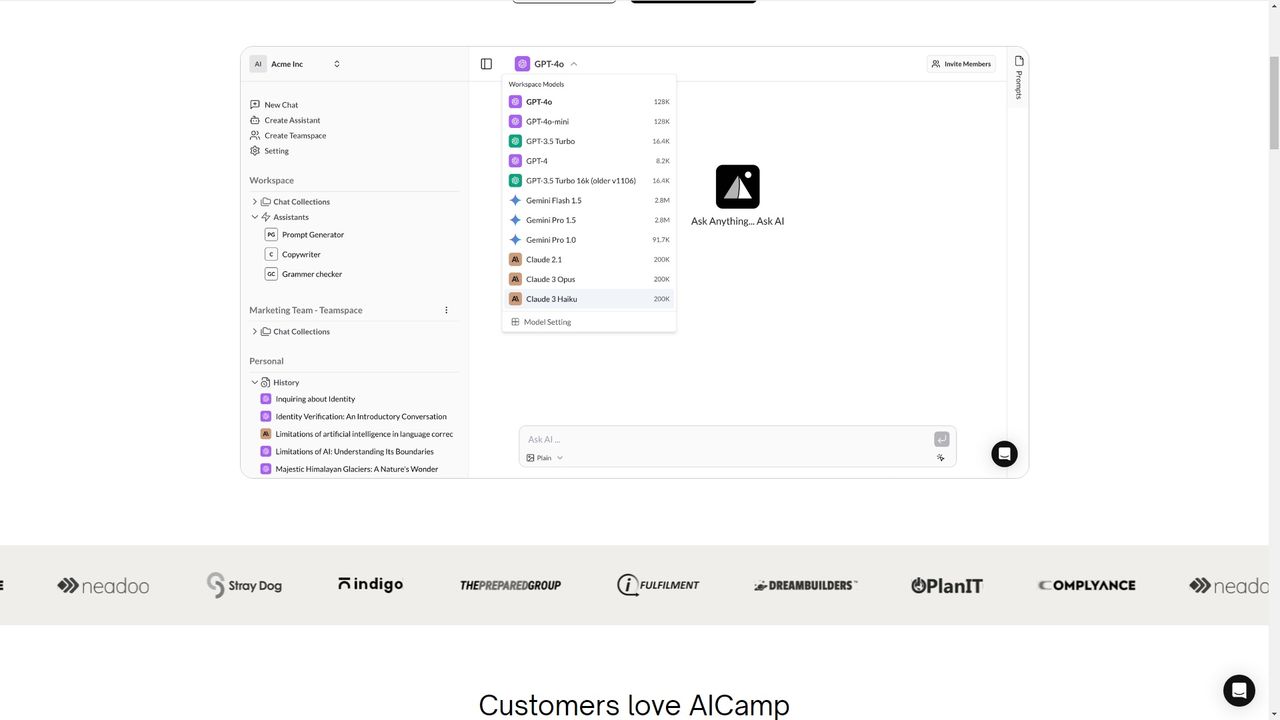
Task: Click the Setting gear icon
Action: (x=255, y=151)
